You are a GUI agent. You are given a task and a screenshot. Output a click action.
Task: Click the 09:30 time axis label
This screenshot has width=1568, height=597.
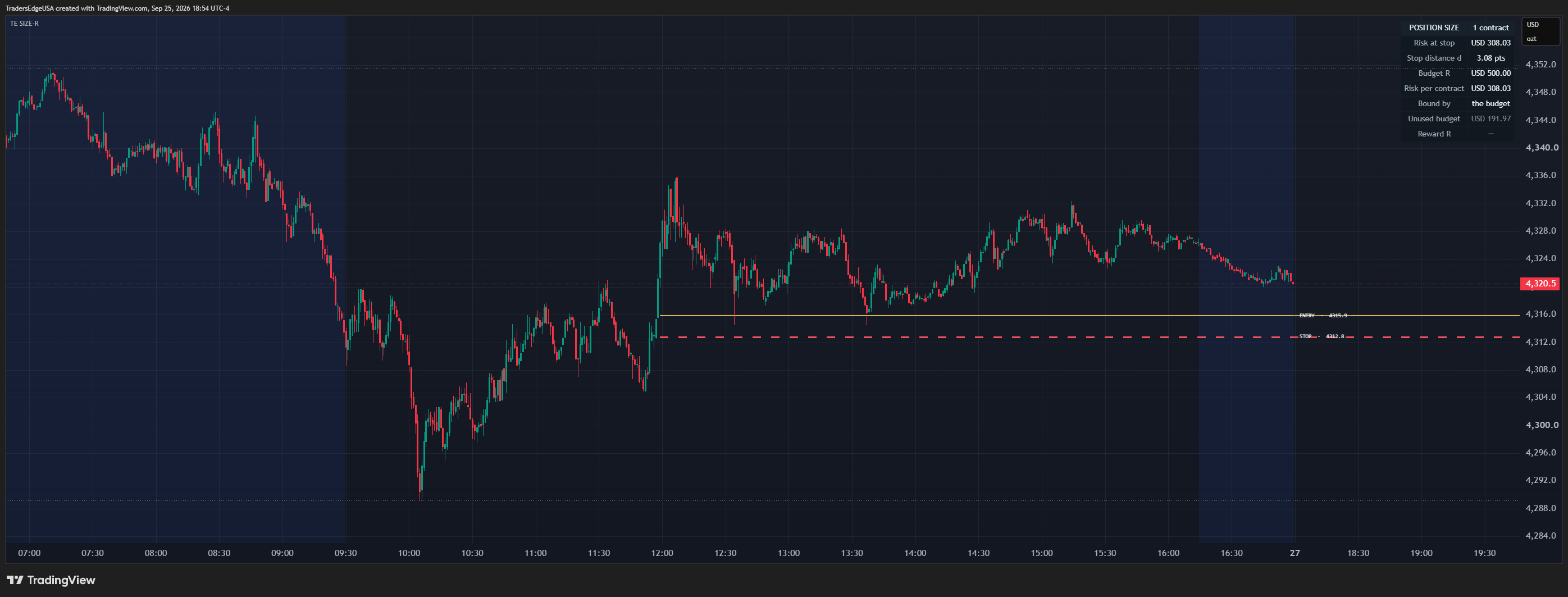click(346, 553)
